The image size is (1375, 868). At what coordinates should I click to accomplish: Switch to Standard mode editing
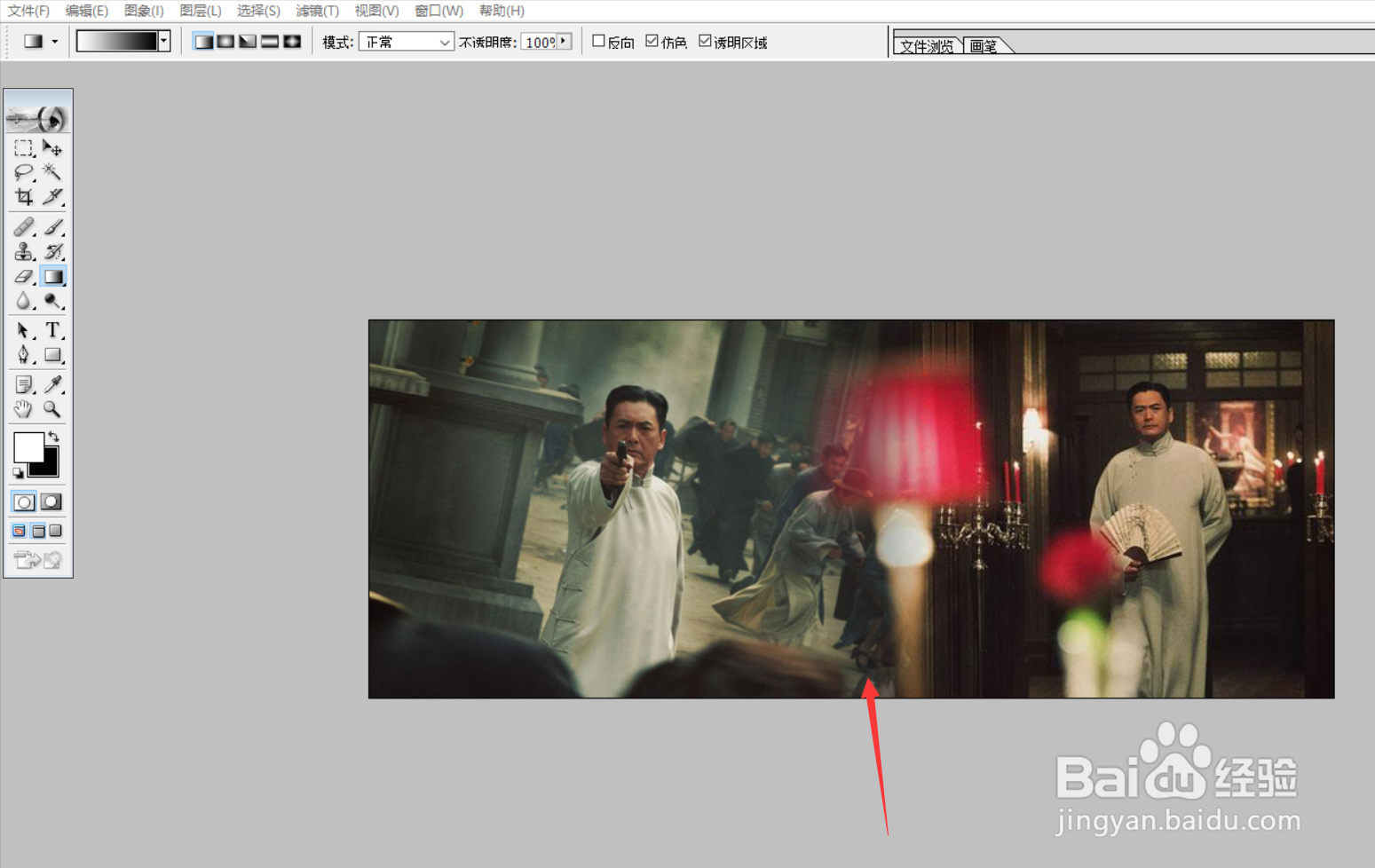[24, 502]
